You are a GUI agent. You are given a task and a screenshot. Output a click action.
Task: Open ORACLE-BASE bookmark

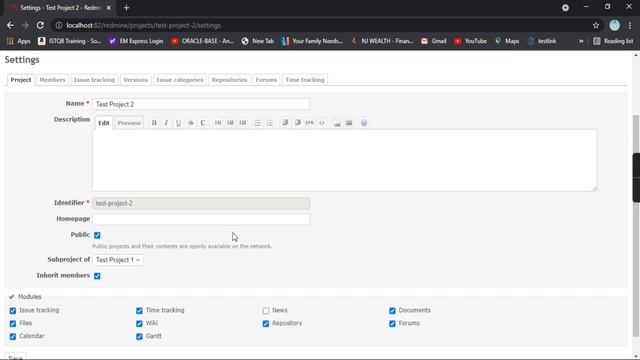[202, 41]
